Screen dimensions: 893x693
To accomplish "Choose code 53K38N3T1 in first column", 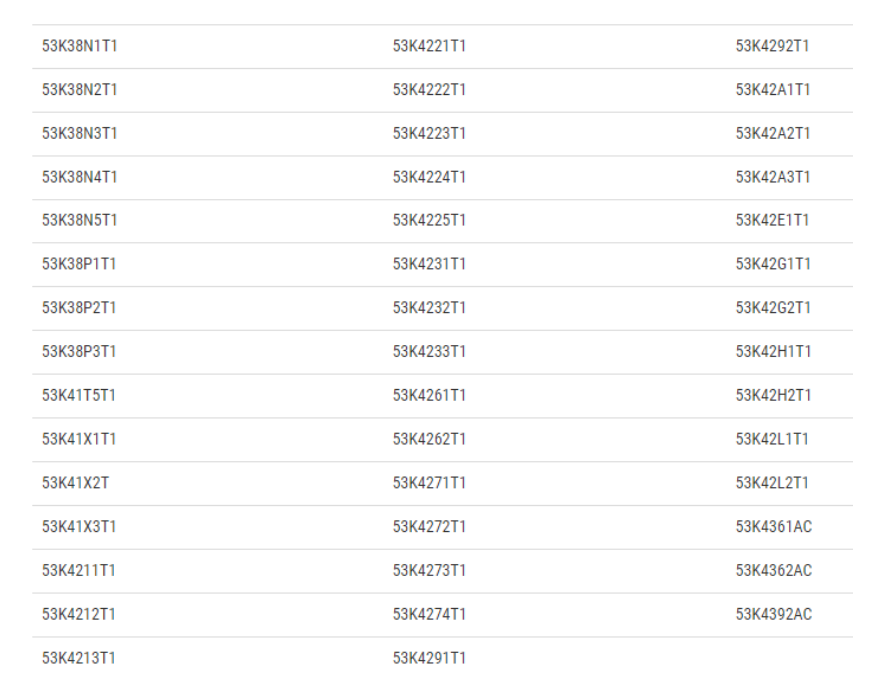I will 79,133.
